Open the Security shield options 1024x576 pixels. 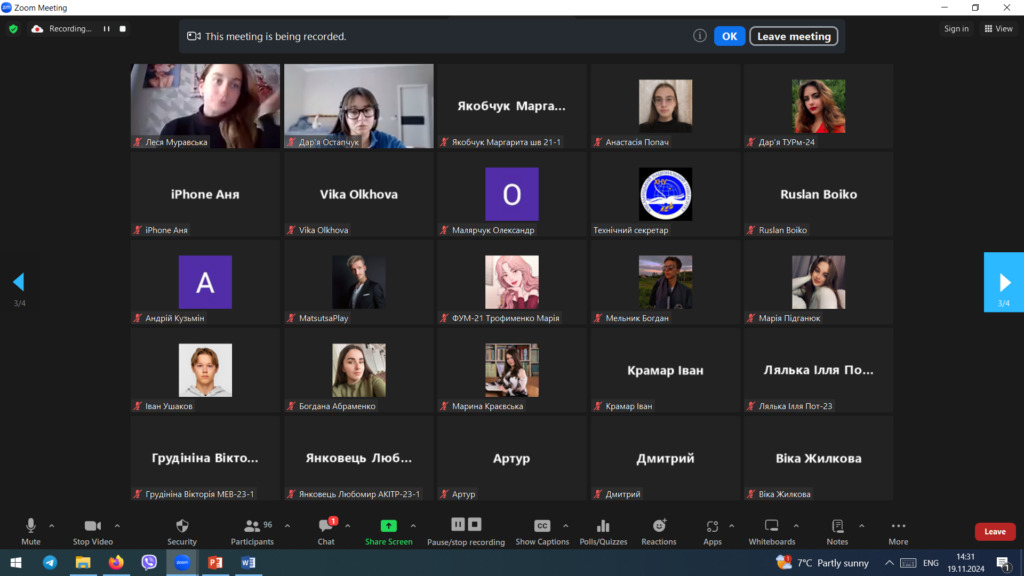pyautogui.click(x=181, y=526)
